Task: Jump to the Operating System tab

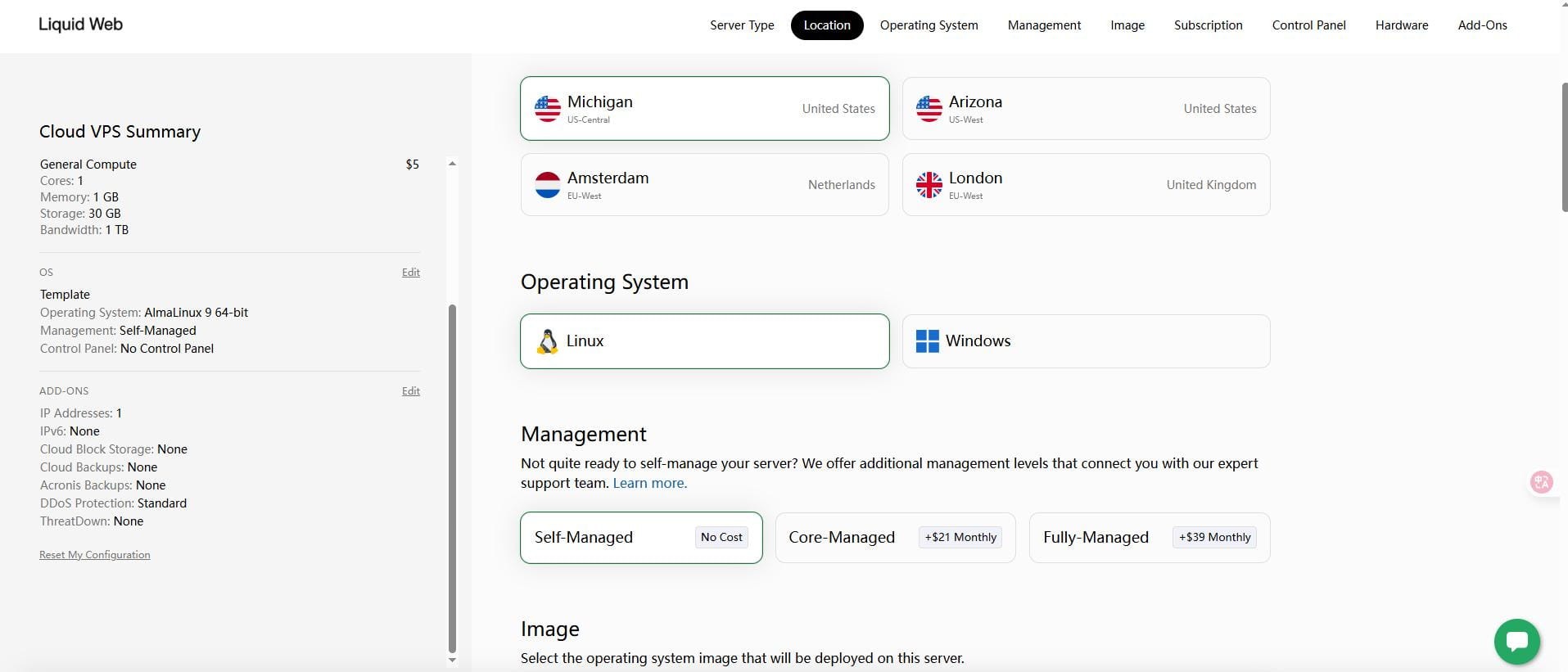Action: (929, 25)
